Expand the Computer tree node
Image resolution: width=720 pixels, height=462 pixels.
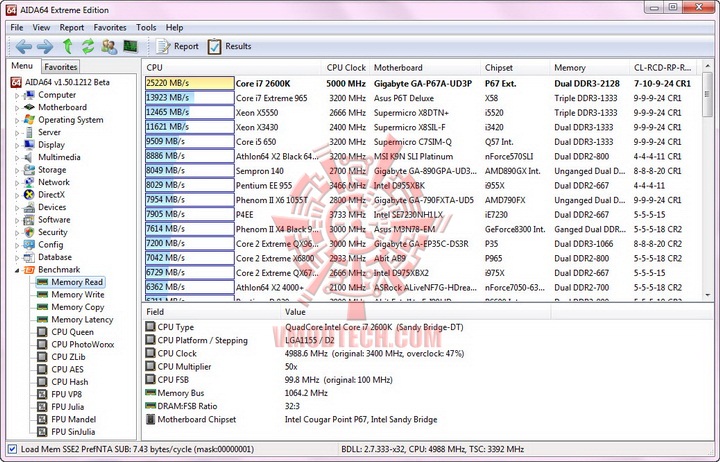coord(17,96)
